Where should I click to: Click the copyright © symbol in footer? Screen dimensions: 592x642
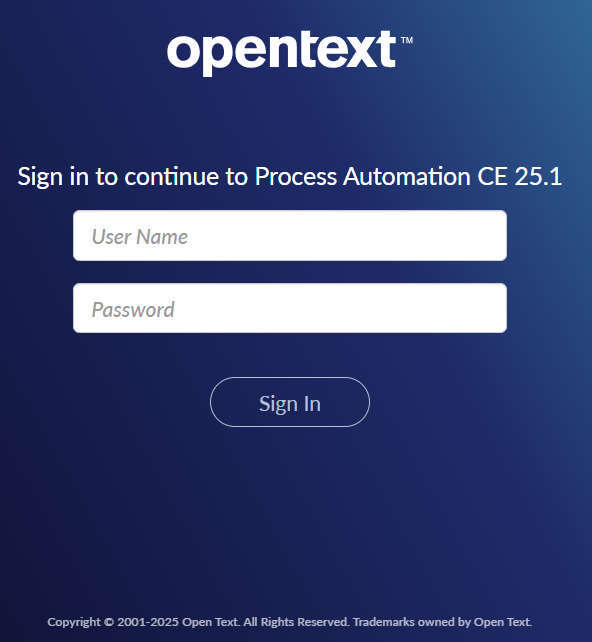tap(108, 622)
